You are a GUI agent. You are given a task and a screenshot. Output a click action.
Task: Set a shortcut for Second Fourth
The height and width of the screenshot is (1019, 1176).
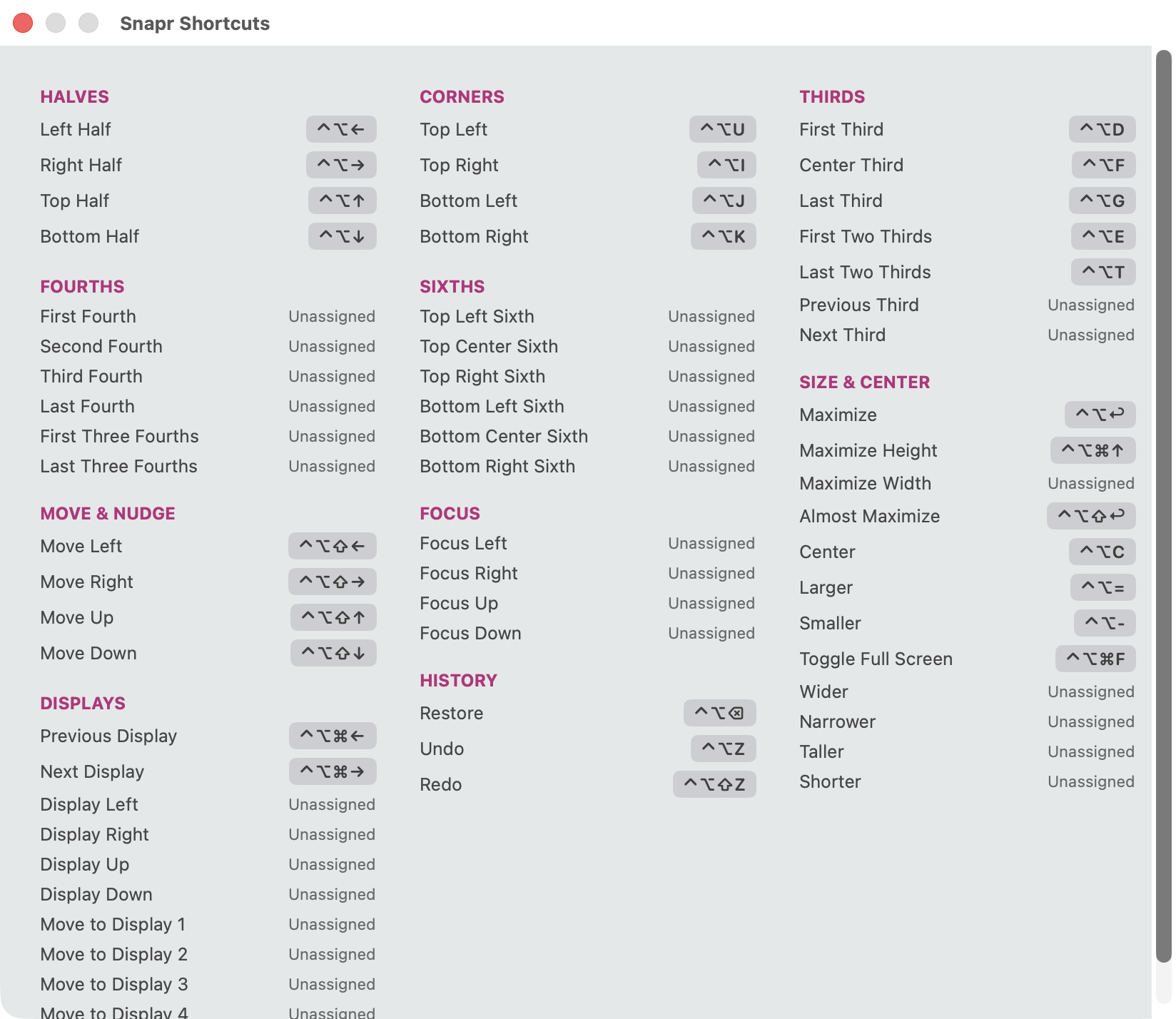pos(332,346)
